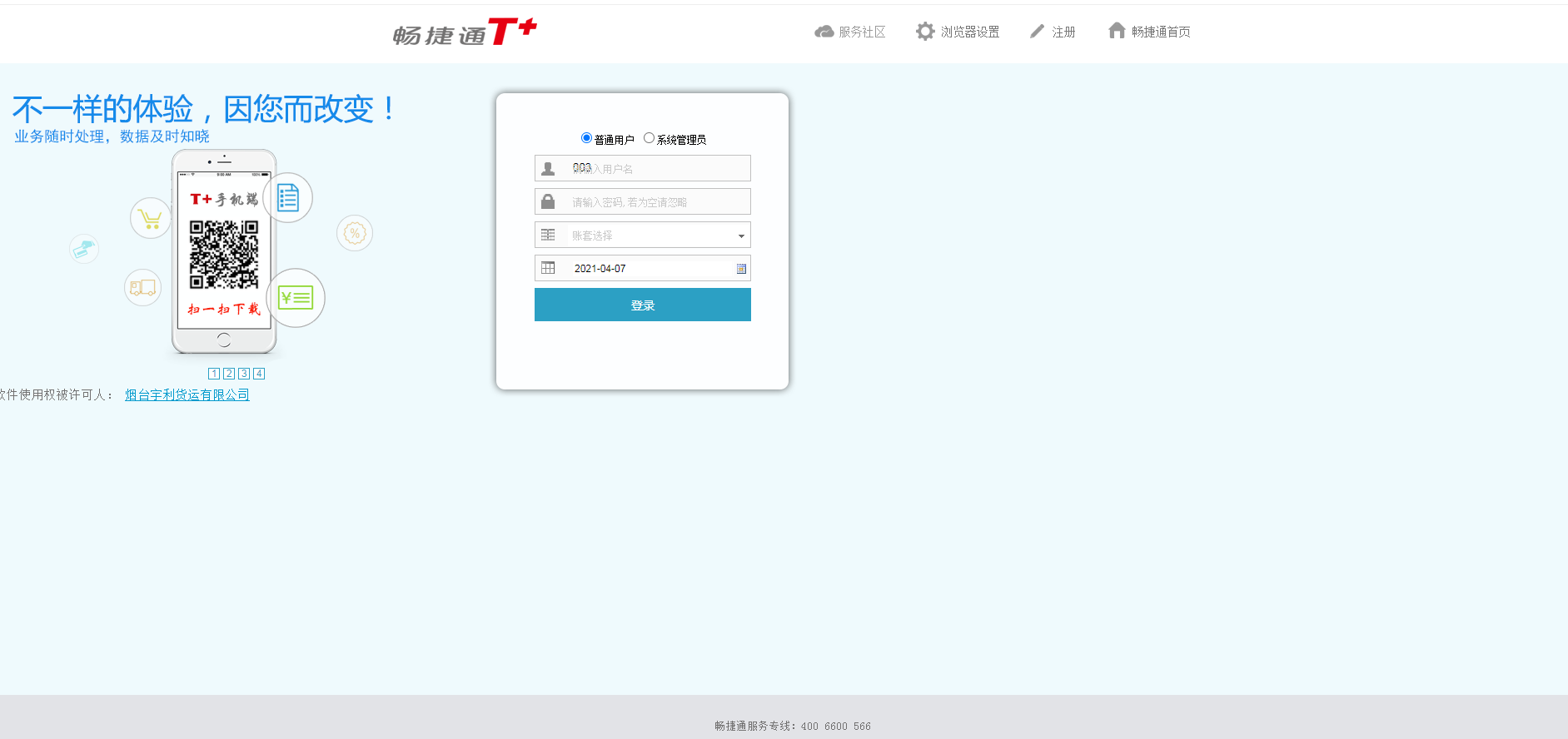Image resolution: width=1568 pixels, height=739 pixels.
Task: Open 浏览器设置 link text
Action: click(x=970, y=32)
